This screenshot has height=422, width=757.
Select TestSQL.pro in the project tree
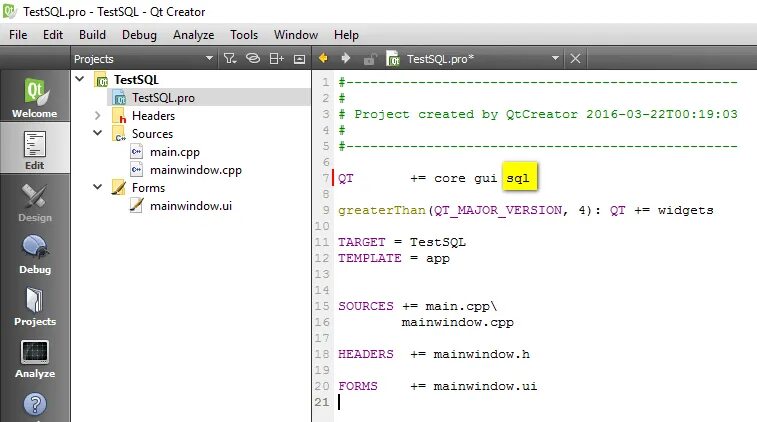coord(163,98)
